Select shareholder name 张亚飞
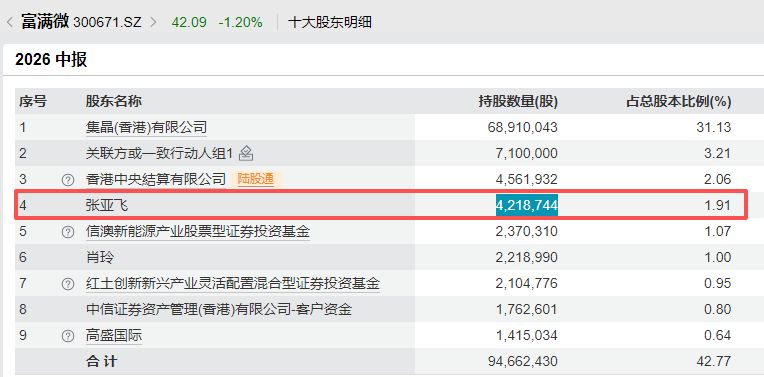Image resolution: width=764 pixels, height=377 pixels. click(107, 206)
